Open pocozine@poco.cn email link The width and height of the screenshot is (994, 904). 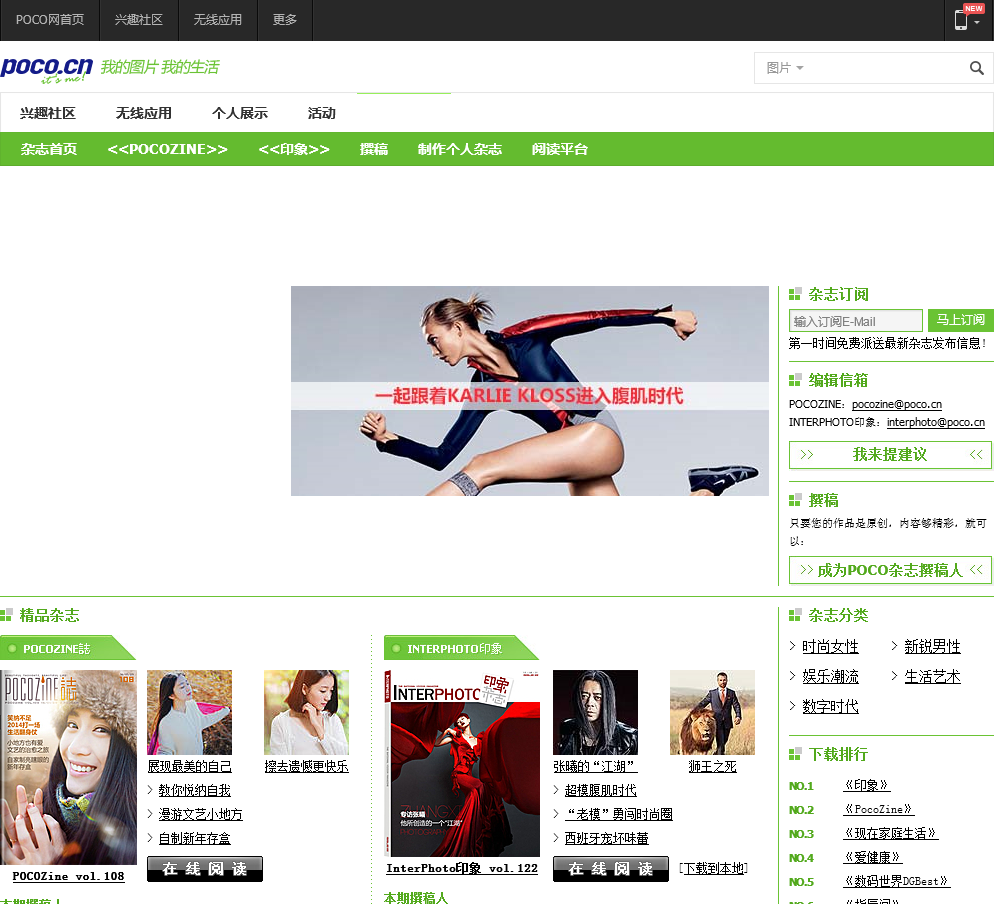896,404
